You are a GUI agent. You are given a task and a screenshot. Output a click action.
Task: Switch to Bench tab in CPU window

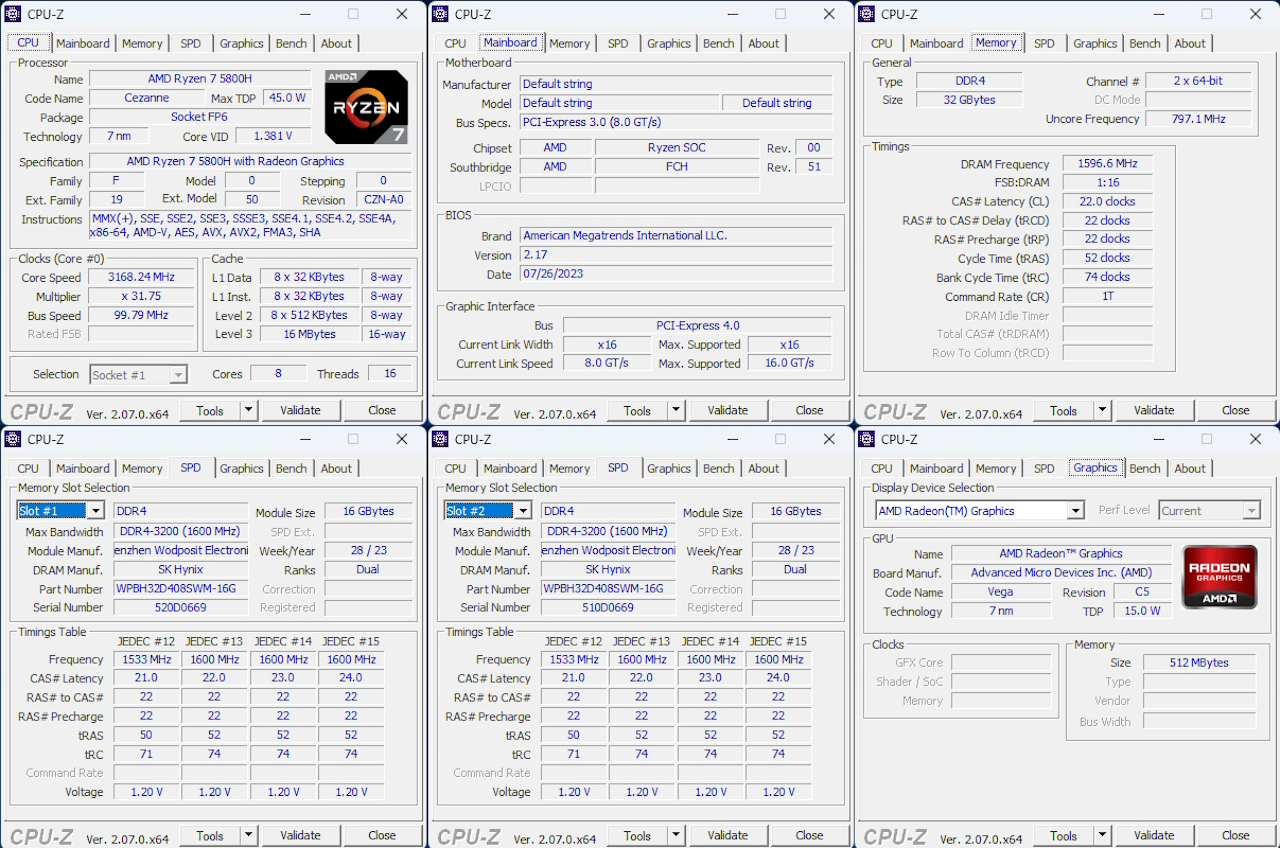click(x=291, y=43)
